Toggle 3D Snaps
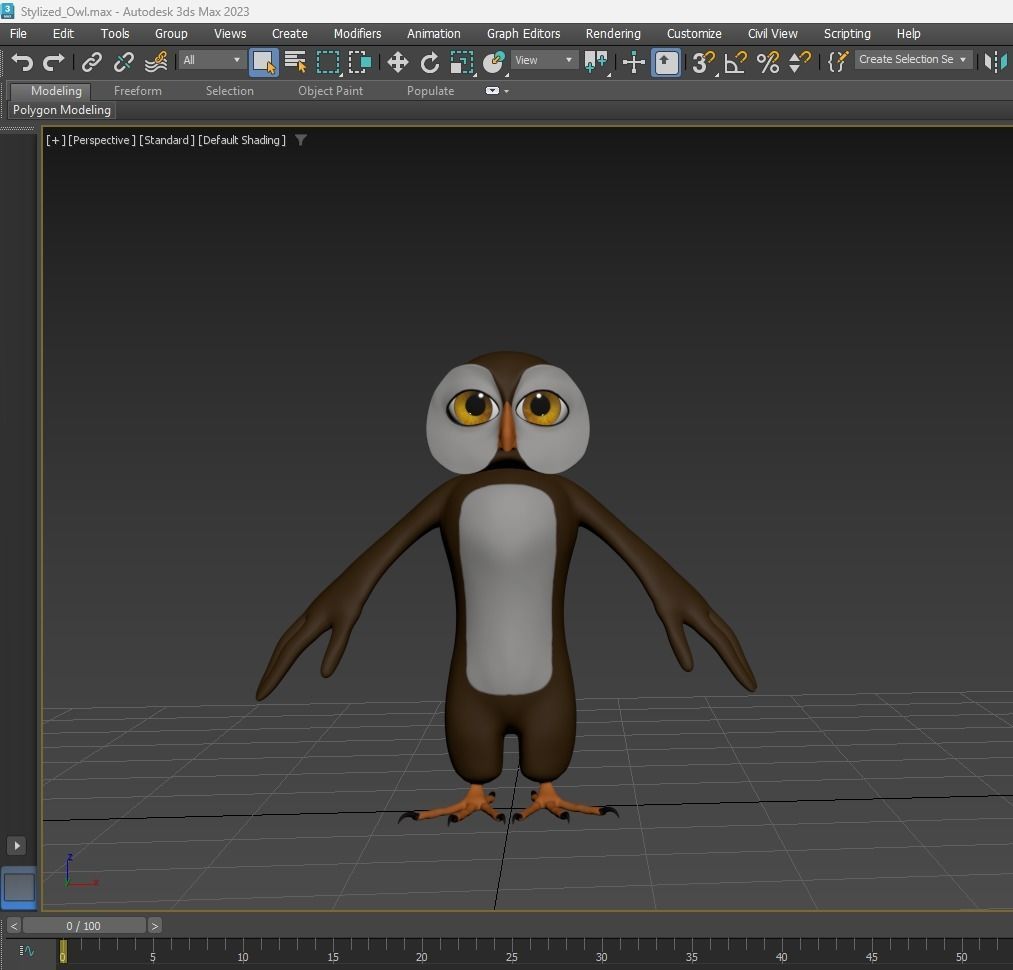 704,62
